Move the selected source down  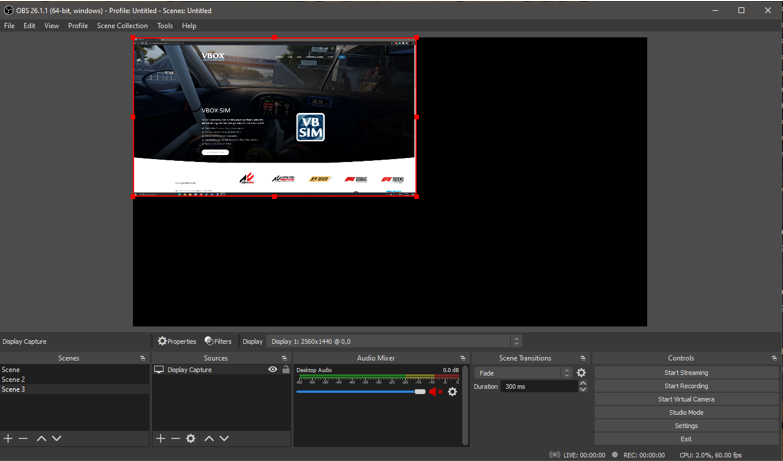pos(224,438)
